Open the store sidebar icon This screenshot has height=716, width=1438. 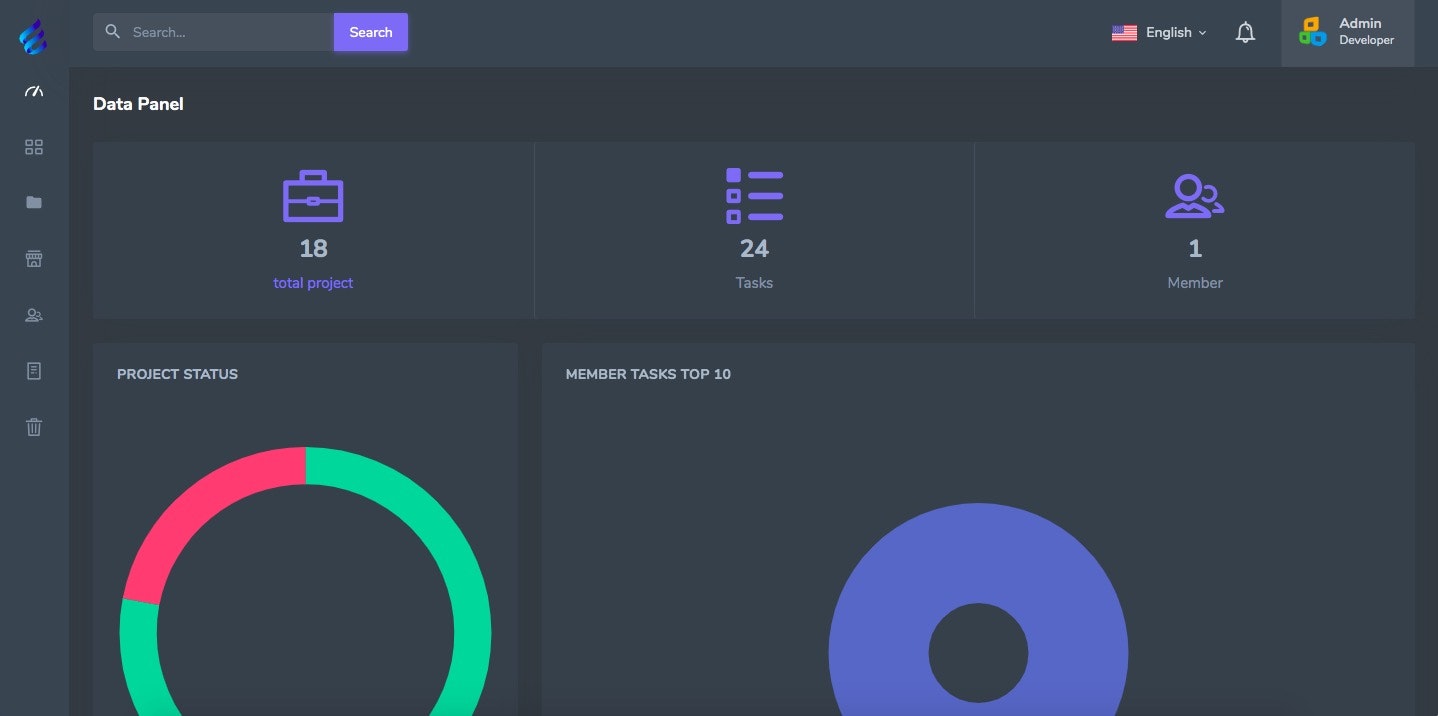click(x=34, y=259)
